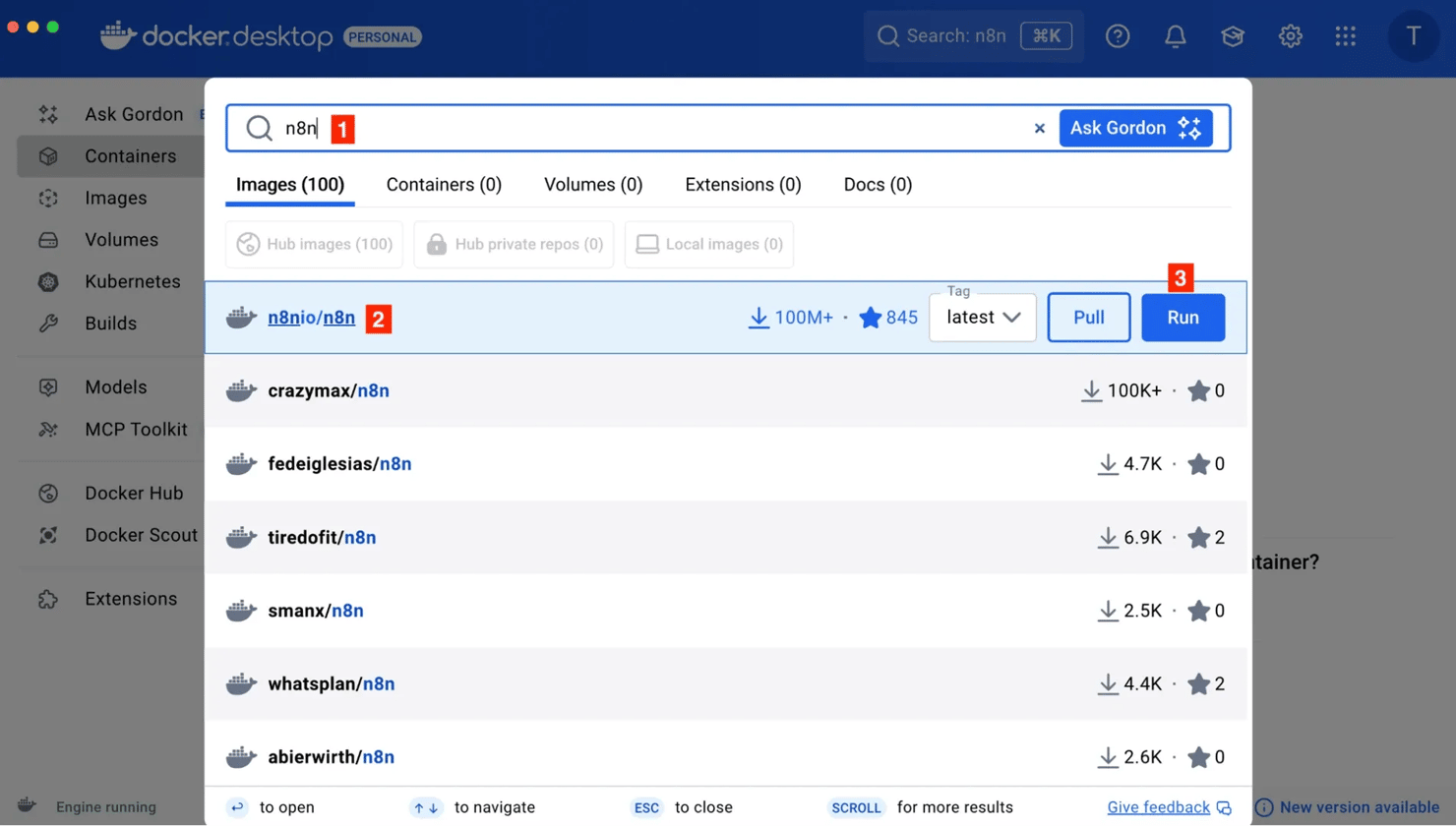1456x826 pixels.
Task: Click the Give feedback link
Action: (1158, 807)
